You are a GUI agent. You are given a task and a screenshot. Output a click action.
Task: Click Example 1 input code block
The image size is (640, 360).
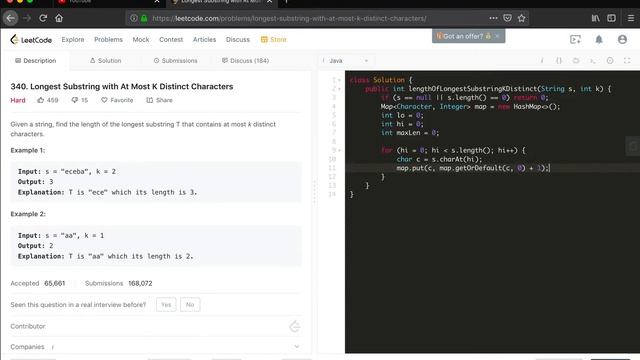(x=156, y=182)
